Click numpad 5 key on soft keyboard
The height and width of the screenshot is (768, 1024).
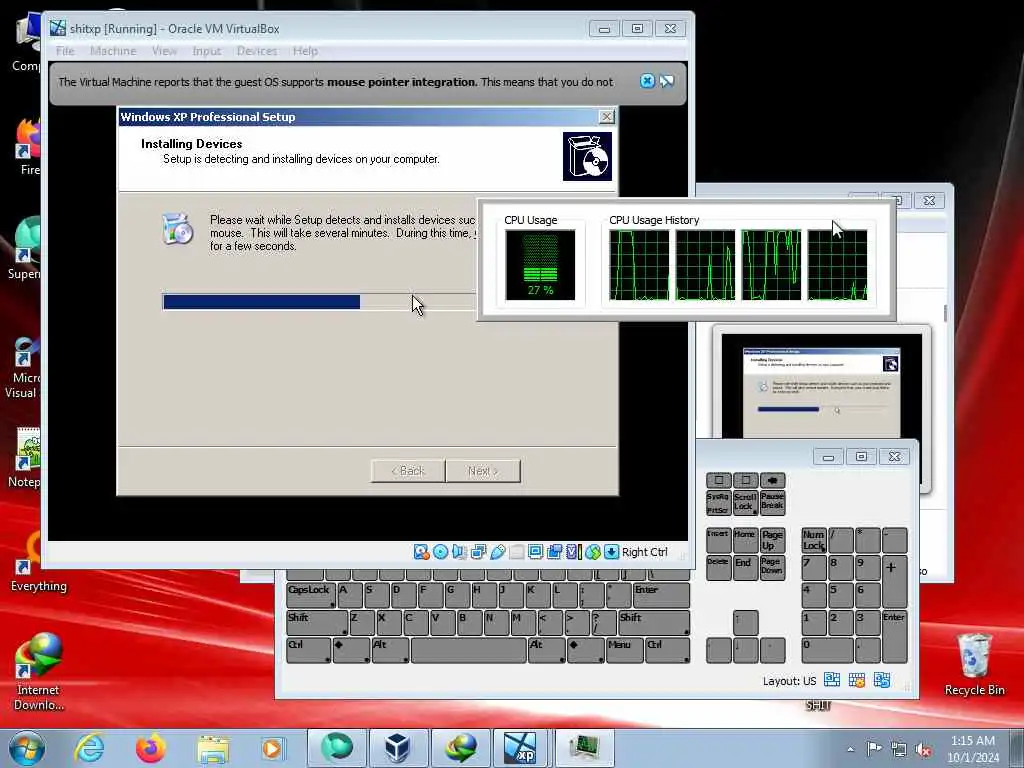840,595
